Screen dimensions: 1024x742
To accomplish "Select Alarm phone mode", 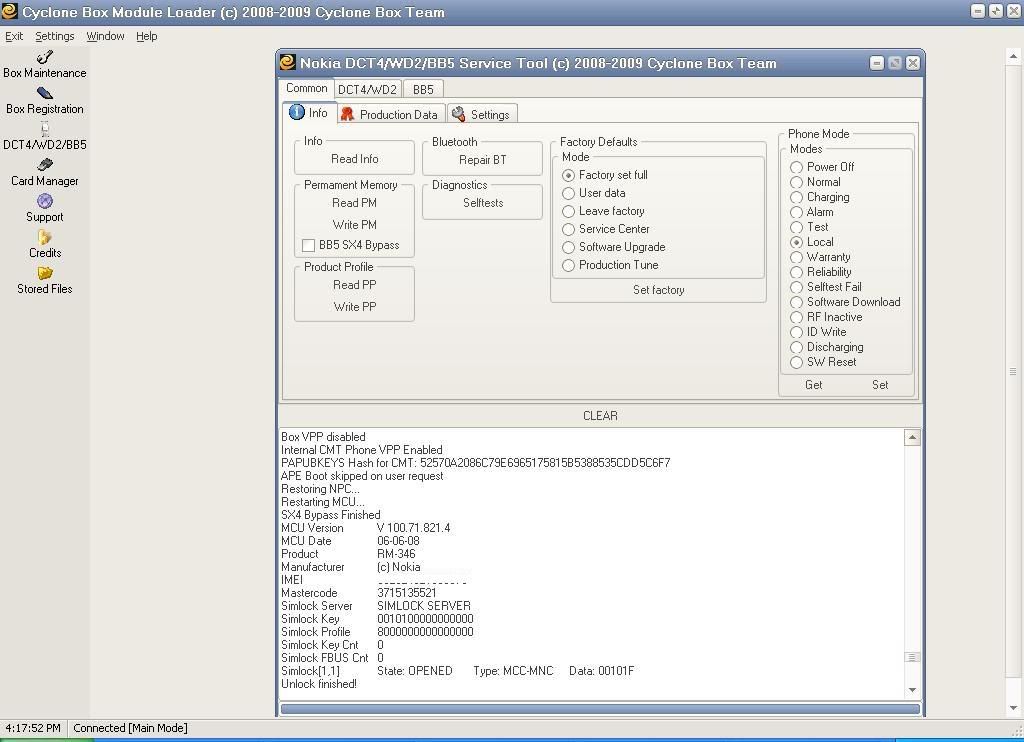I will tap(796, 212).
